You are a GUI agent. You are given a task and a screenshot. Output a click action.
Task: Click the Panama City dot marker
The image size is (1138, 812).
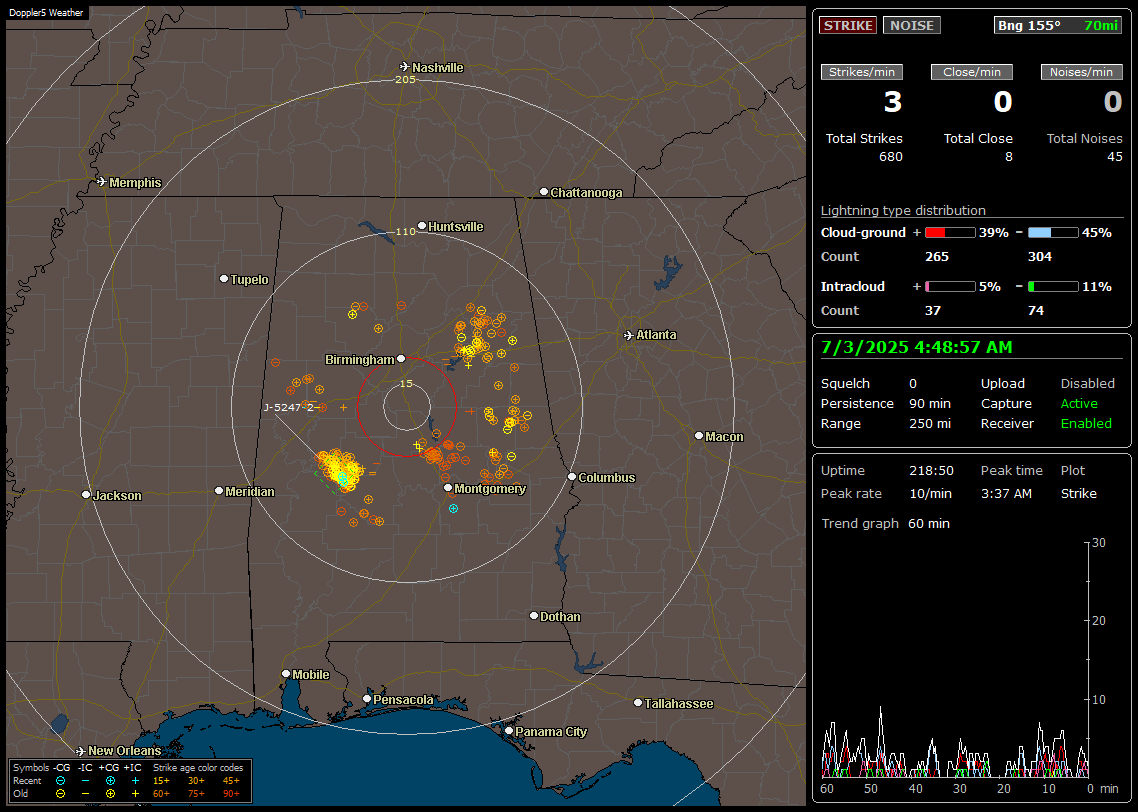click(x=509, y=731)
